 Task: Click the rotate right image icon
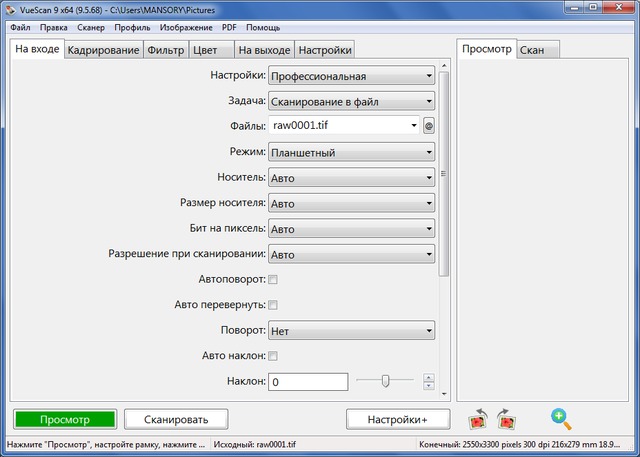pos(507,419)
